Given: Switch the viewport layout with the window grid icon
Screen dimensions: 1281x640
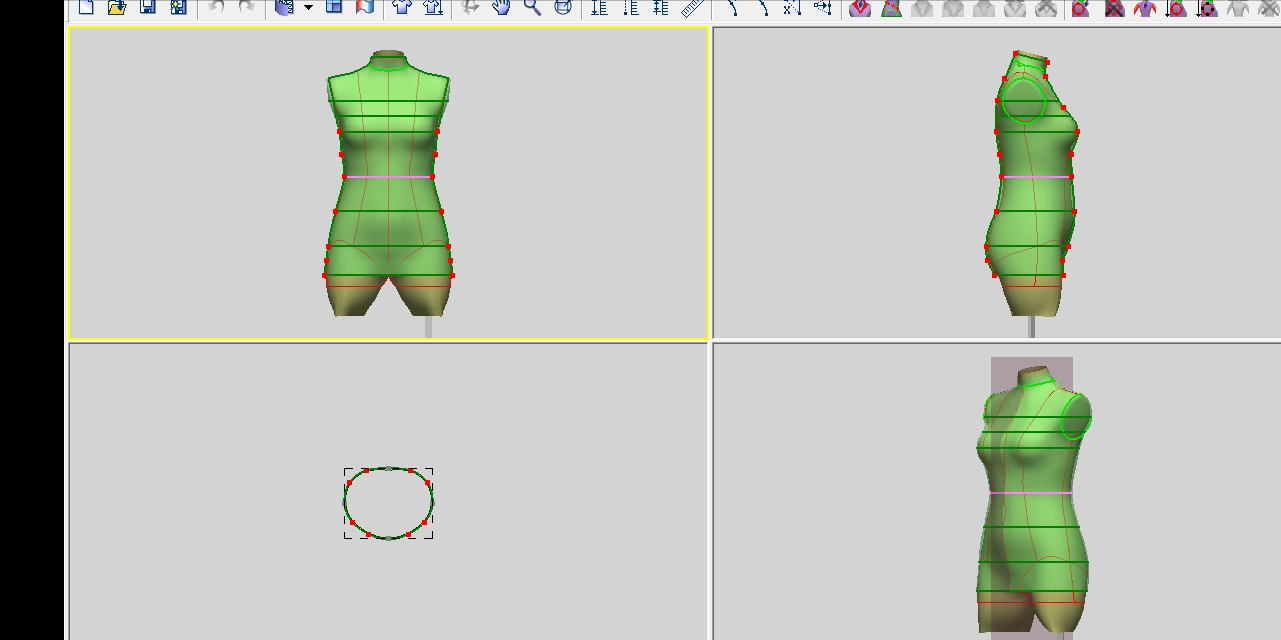Looking at the screenshot, I should click(x=334, y=8).
